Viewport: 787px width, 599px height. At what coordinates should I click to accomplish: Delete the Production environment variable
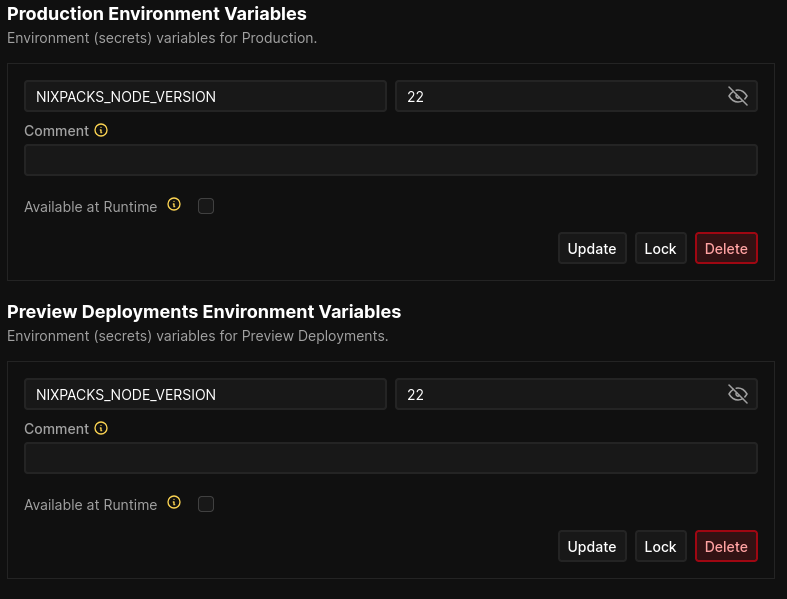pos(726,248)
